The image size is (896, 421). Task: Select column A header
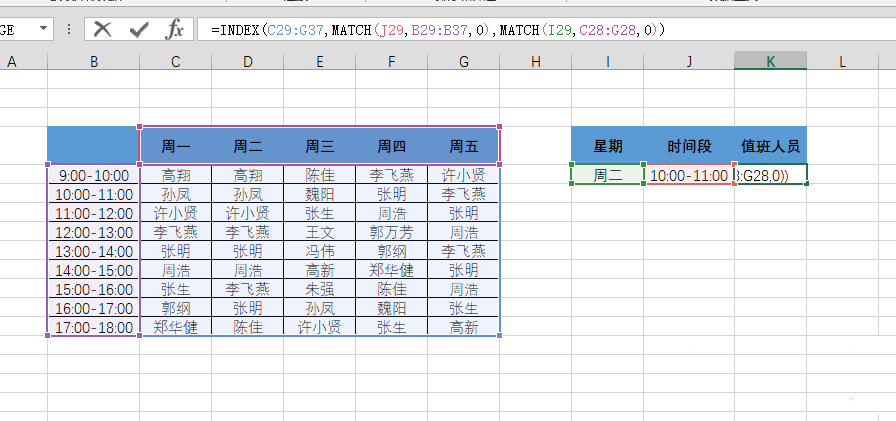[11, 62]
